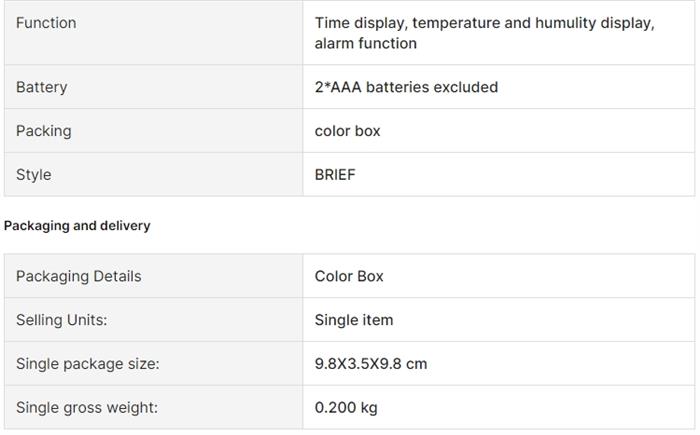700x435 pixels.
Task: Click the Single package size label
Action: tap(87, 364)
